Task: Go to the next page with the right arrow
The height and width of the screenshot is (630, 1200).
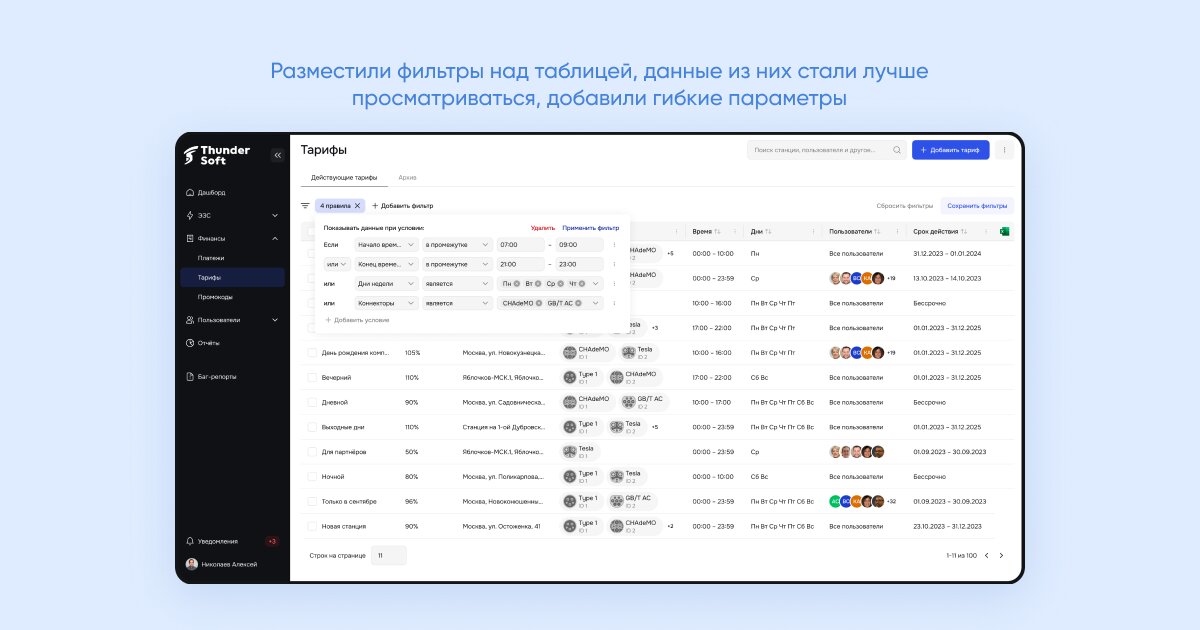Action: tap(1001, 555)
